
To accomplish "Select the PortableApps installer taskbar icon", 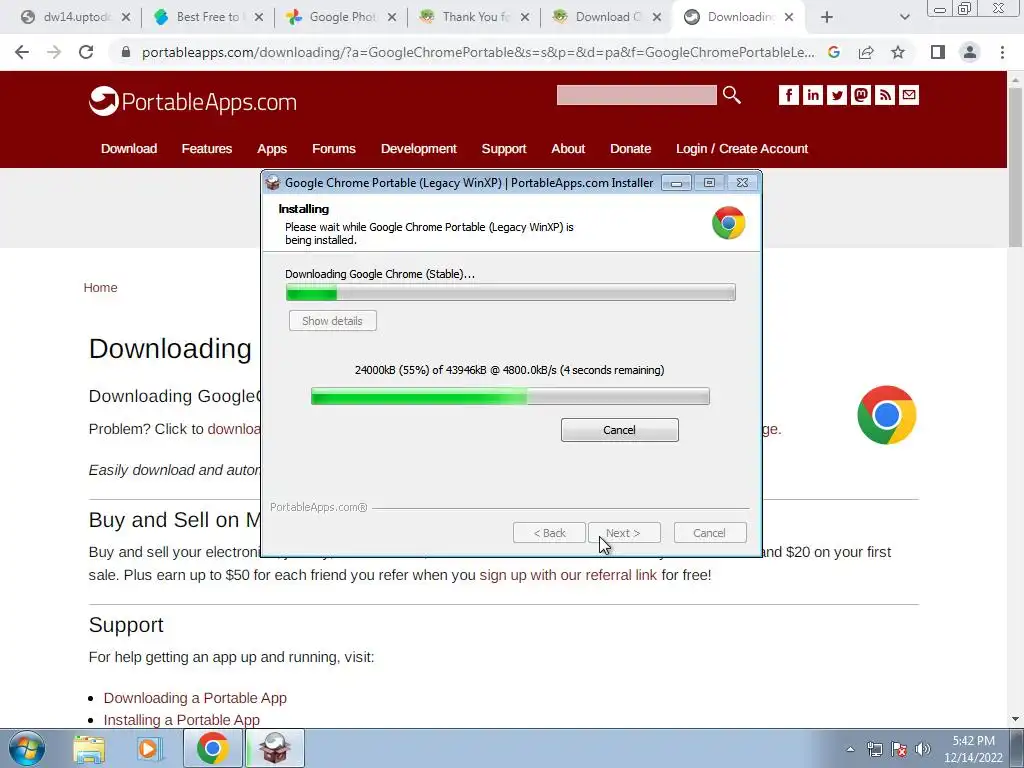I will tap(275, 748).
